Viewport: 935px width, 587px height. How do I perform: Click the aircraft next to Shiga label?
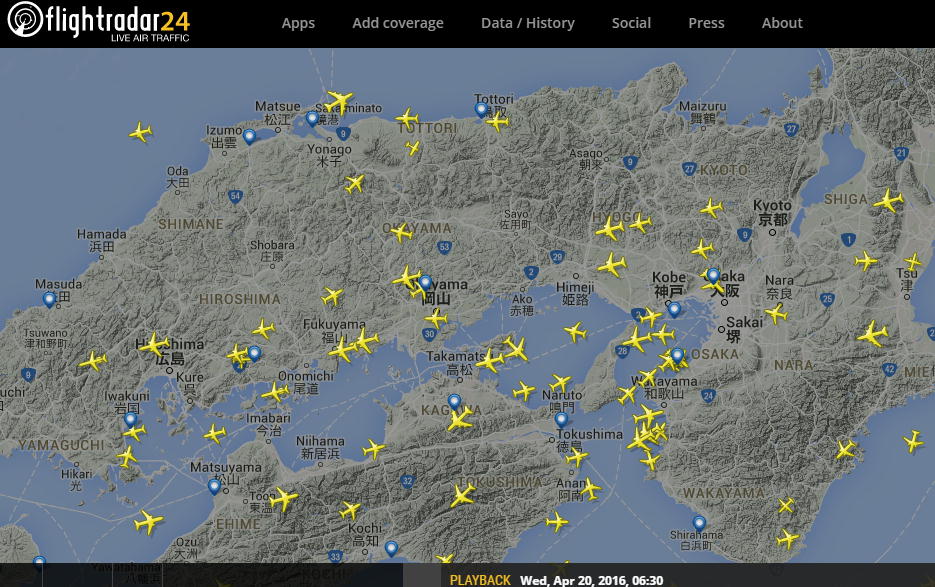pos(887,201)
